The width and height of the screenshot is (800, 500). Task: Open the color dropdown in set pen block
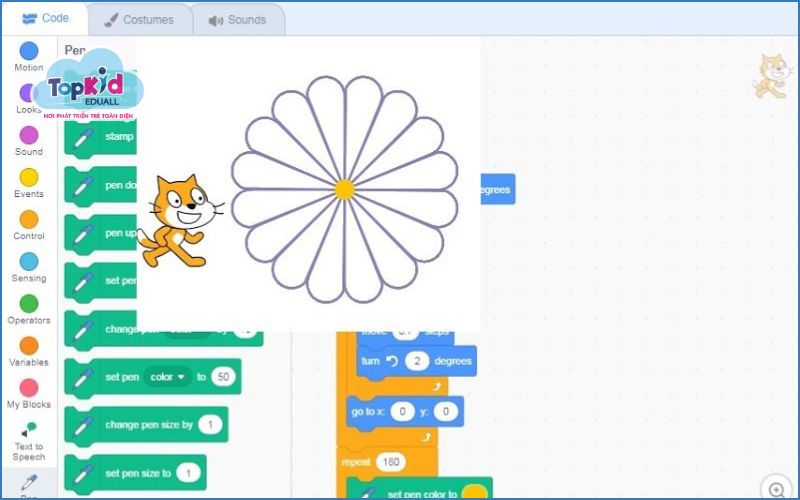tap(167, 377)
